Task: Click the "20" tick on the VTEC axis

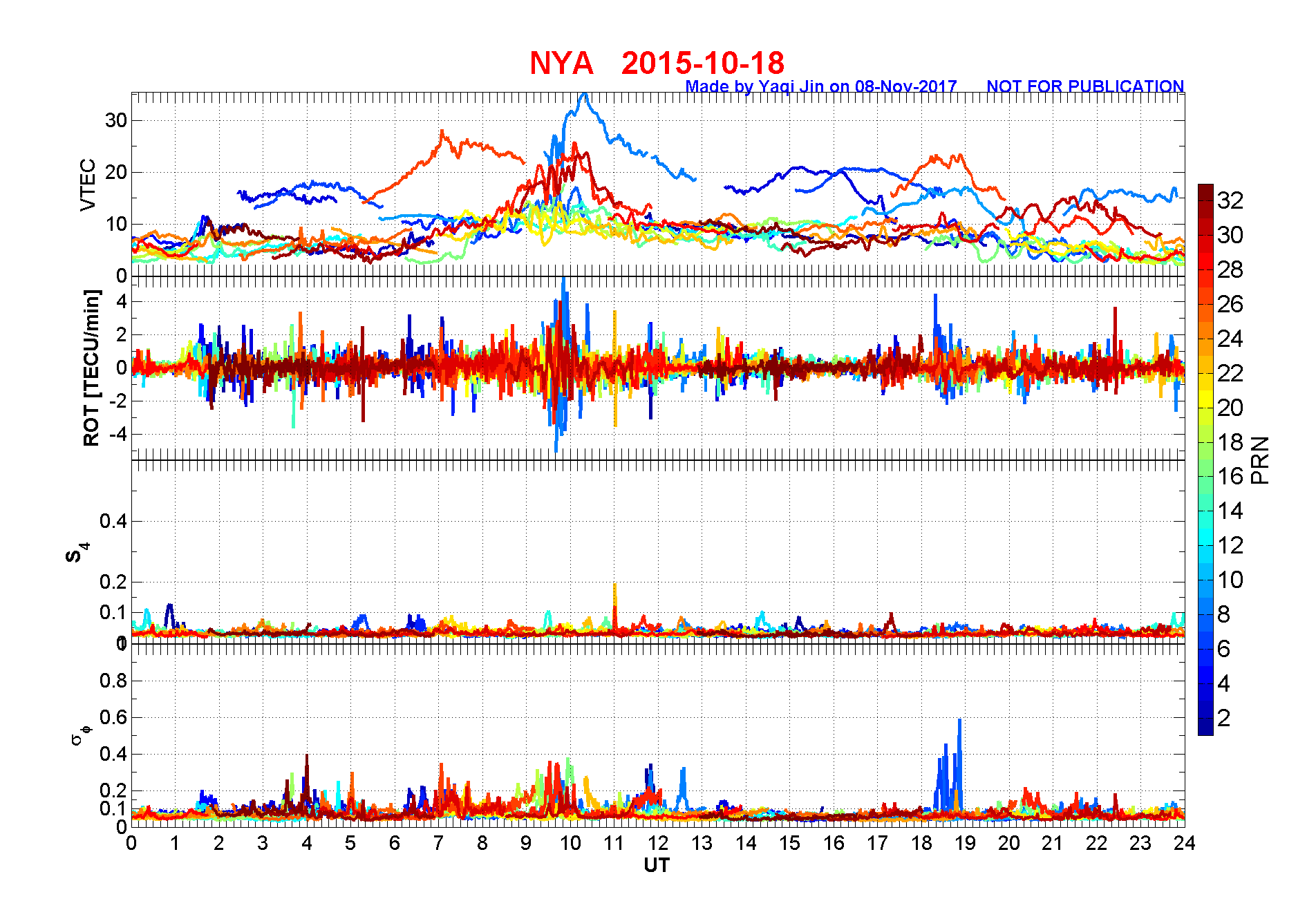Action: [115, 172]
